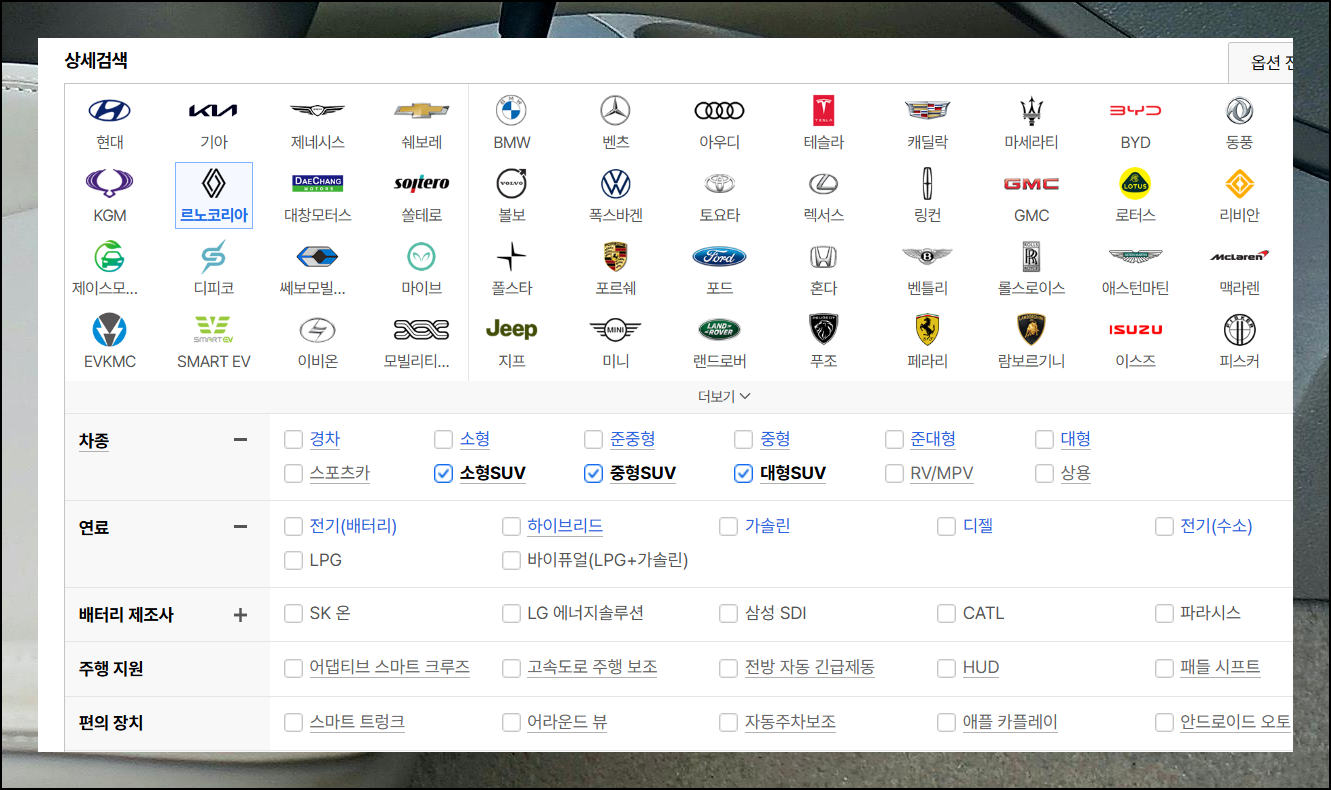Screen dimensions: 1331x790
Task: Open the 옵션 tab at top right
Action: coord(1261,63)
